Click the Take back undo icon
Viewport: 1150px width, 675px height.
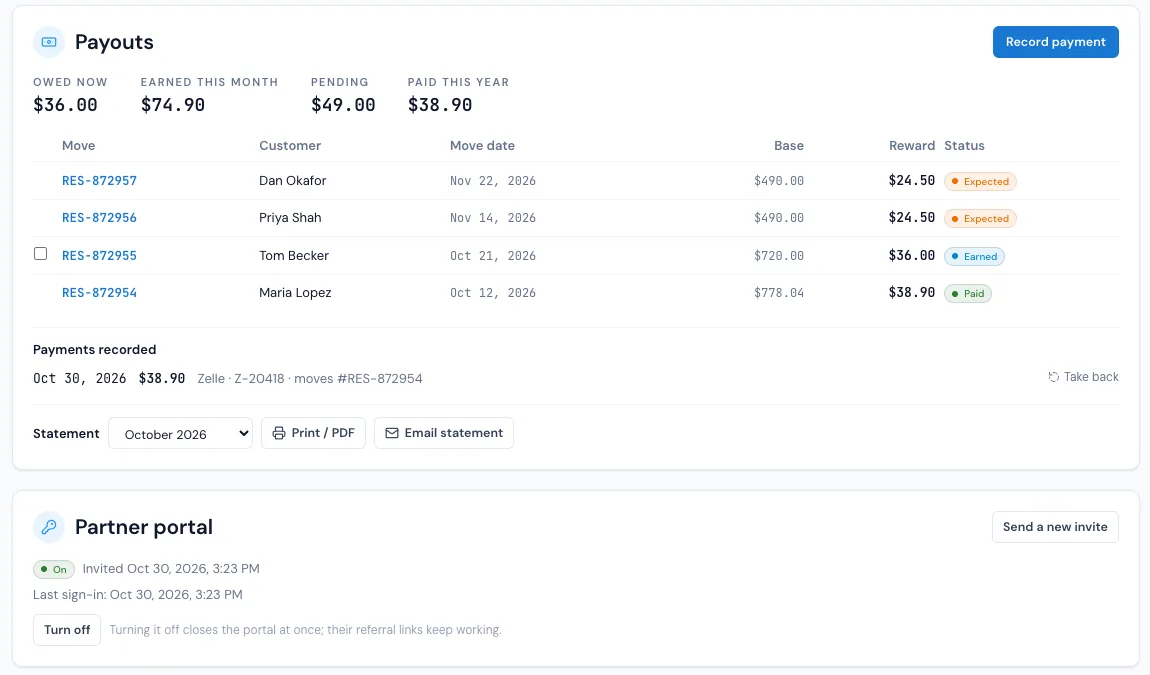pos(1053,377)
